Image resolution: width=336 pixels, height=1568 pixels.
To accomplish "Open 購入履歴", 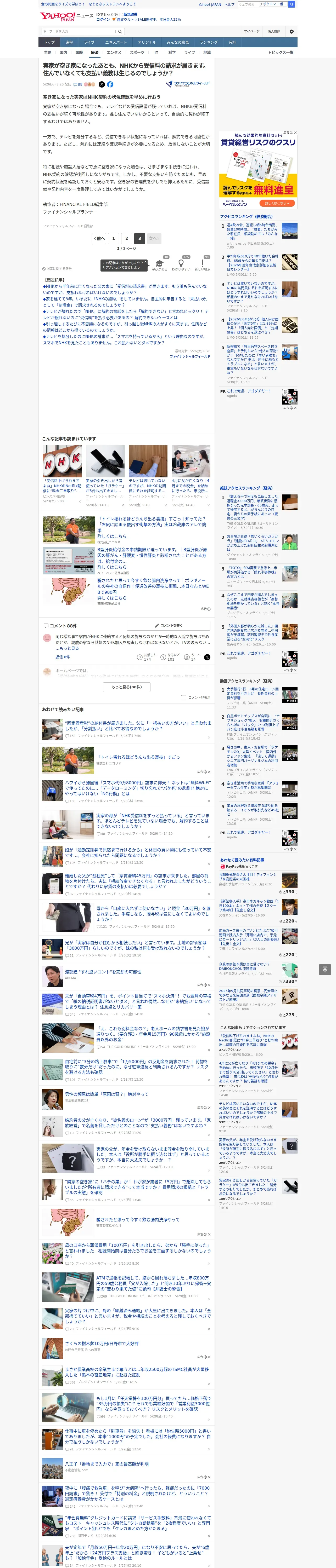I will [x=274, y=32].
